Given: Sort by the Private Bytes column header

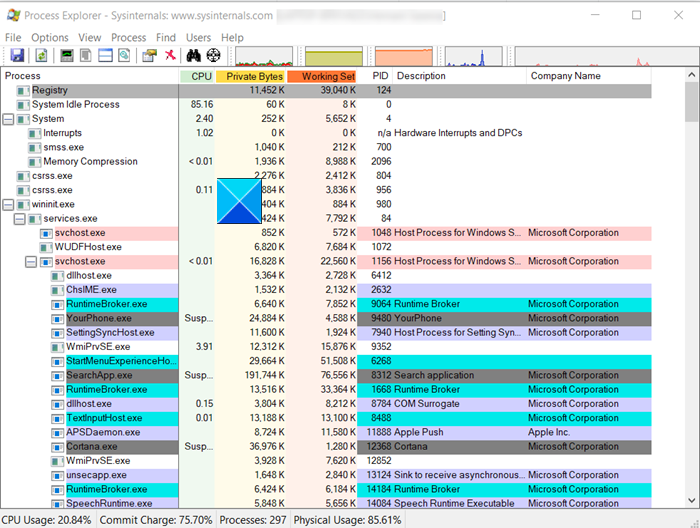Looking at the screenshot, I should [250, 76].
